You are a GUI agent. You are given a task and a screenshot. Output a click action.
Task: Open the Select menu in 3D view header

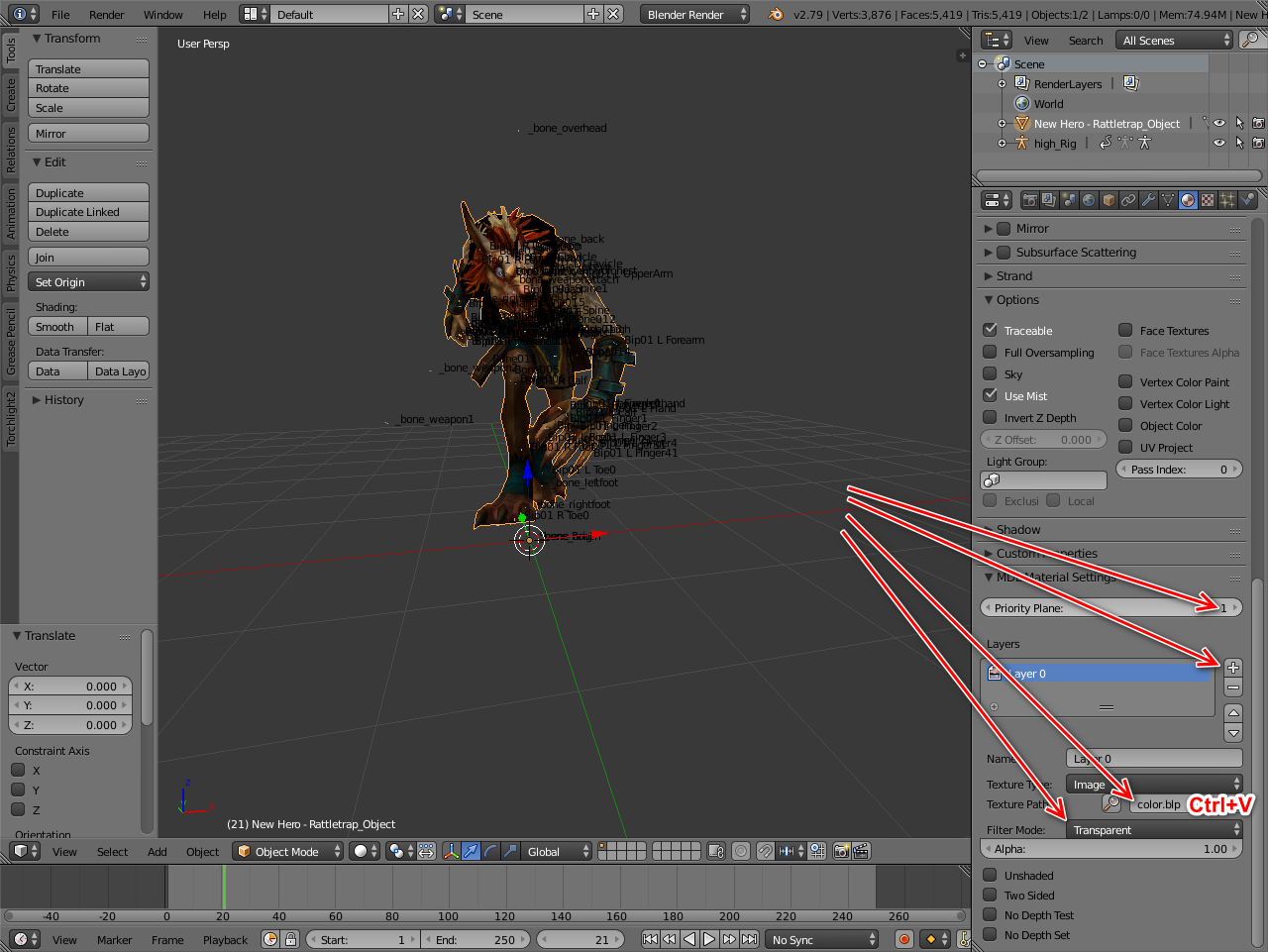[x=112, y=852]
